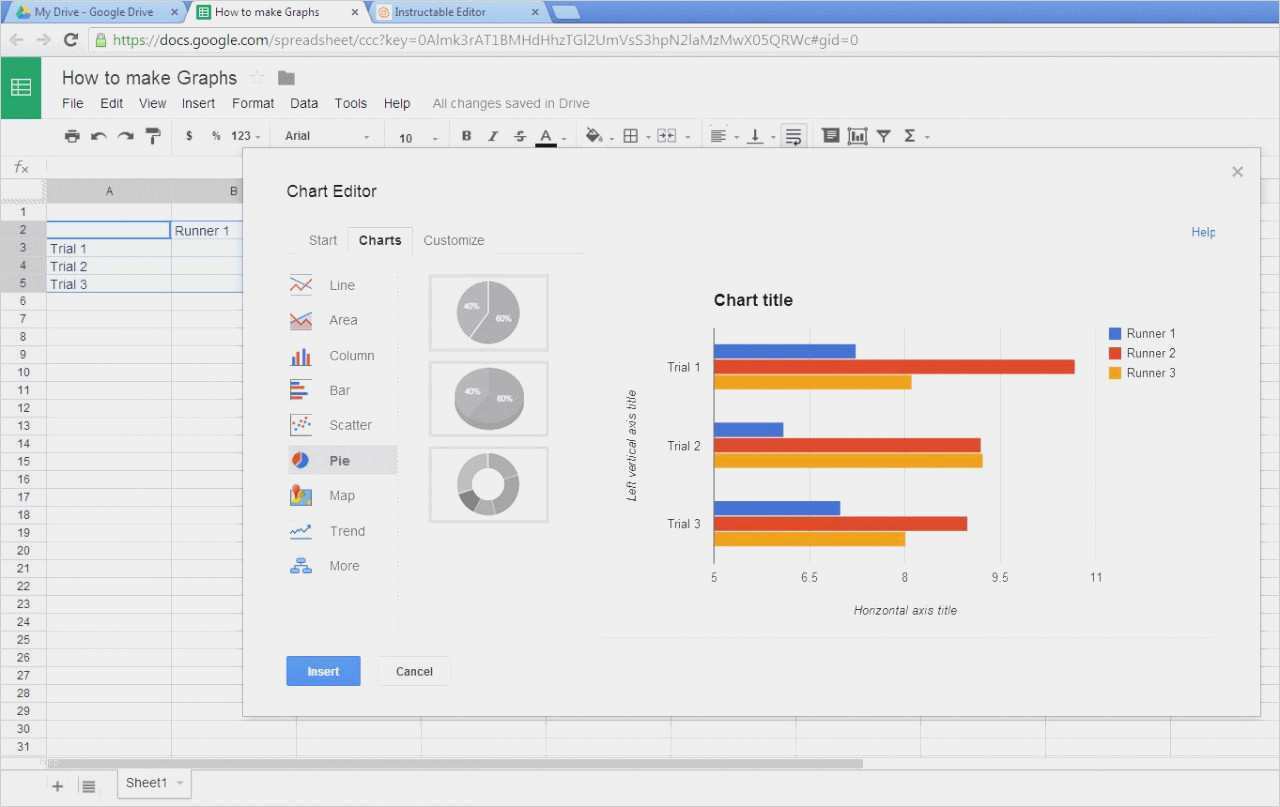The height and width of the screenshot is (807, 1280).
Task: Toggle Strikethrough formatting icon
Action: pos(520,136)
